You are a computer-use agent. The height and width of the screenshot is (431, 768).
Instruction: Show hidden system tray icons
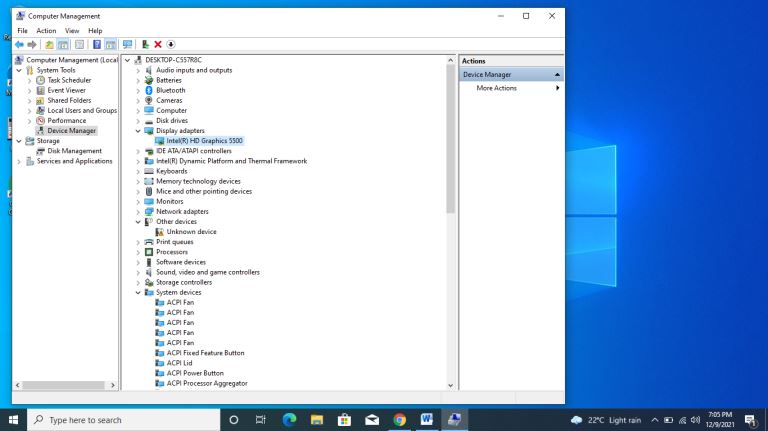pyautogui.click(x=654, y=420)
